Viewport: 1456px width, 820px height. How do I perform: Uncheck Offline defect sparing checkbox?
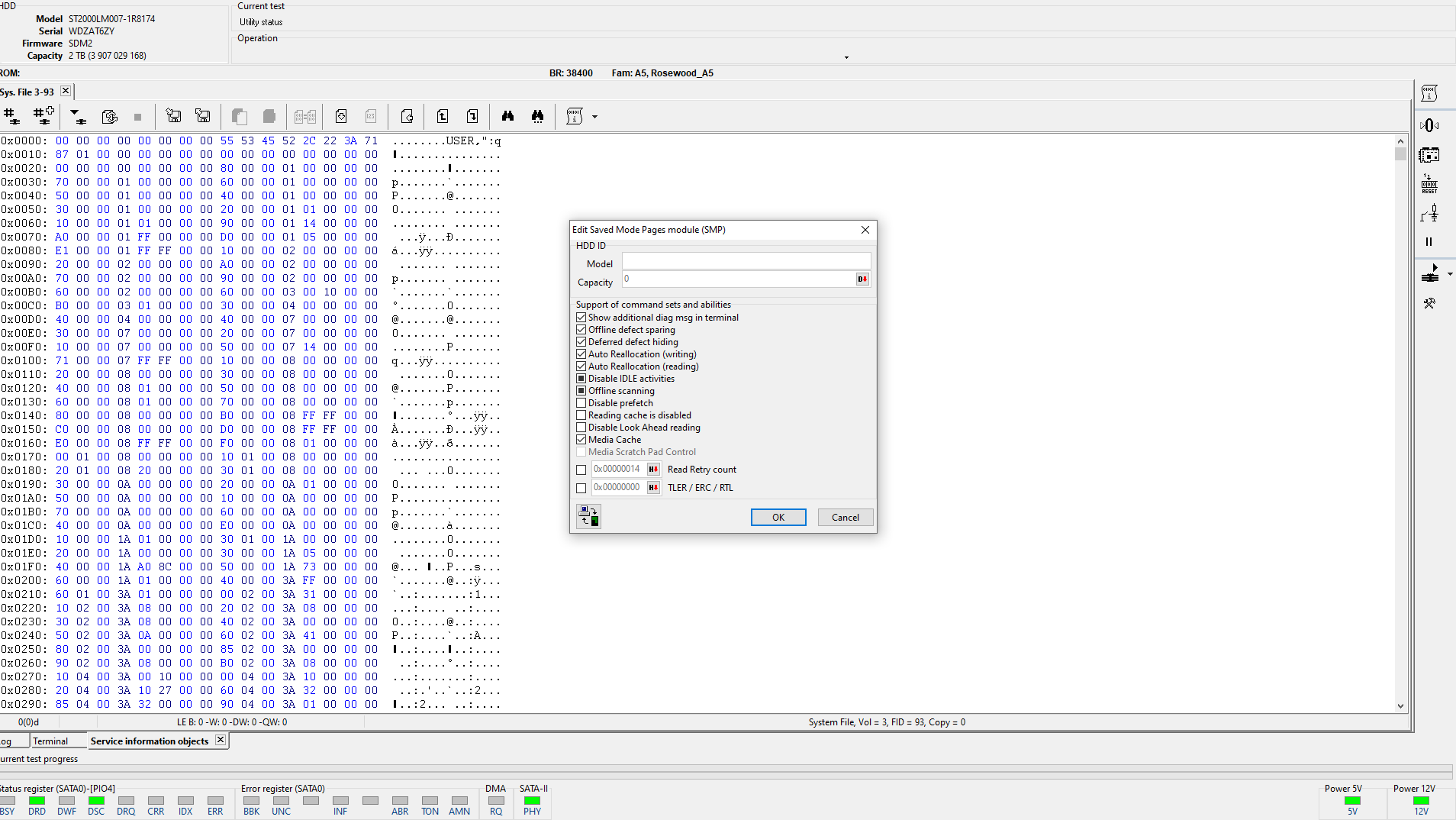click(x=581, y=330)
